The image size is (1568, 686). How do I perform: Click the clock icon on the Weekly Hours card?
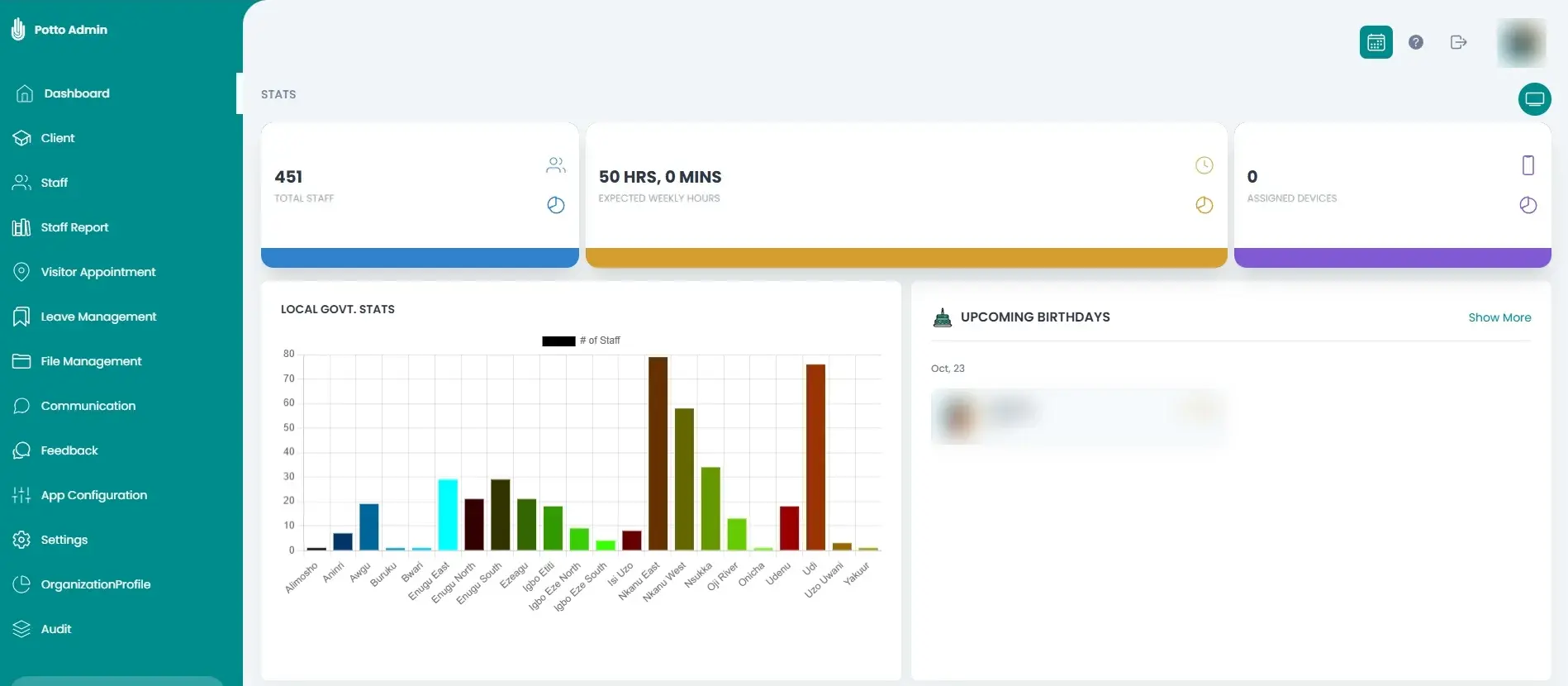tap(1205, 165)
